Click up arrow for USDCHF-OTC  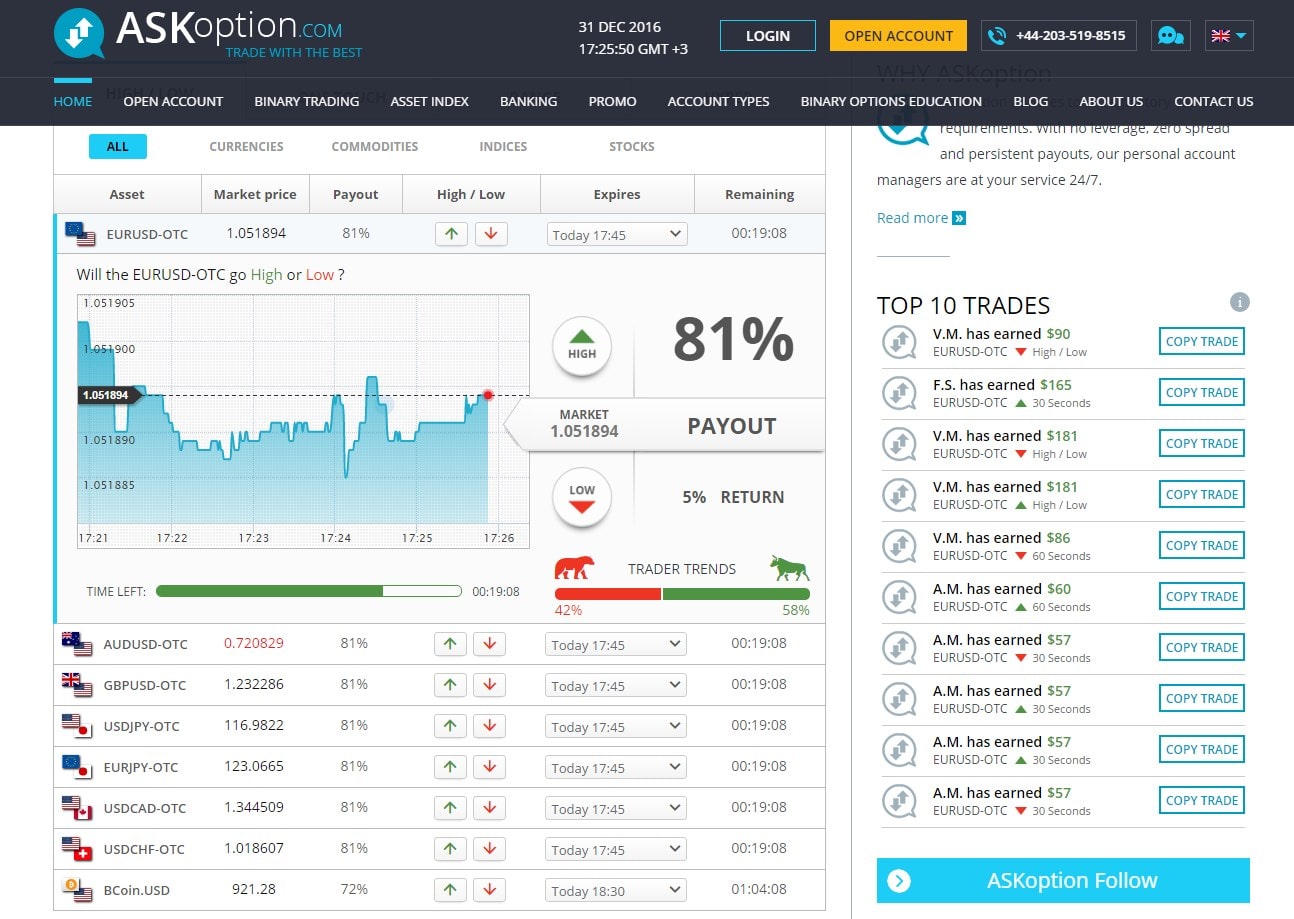(451, 849)
